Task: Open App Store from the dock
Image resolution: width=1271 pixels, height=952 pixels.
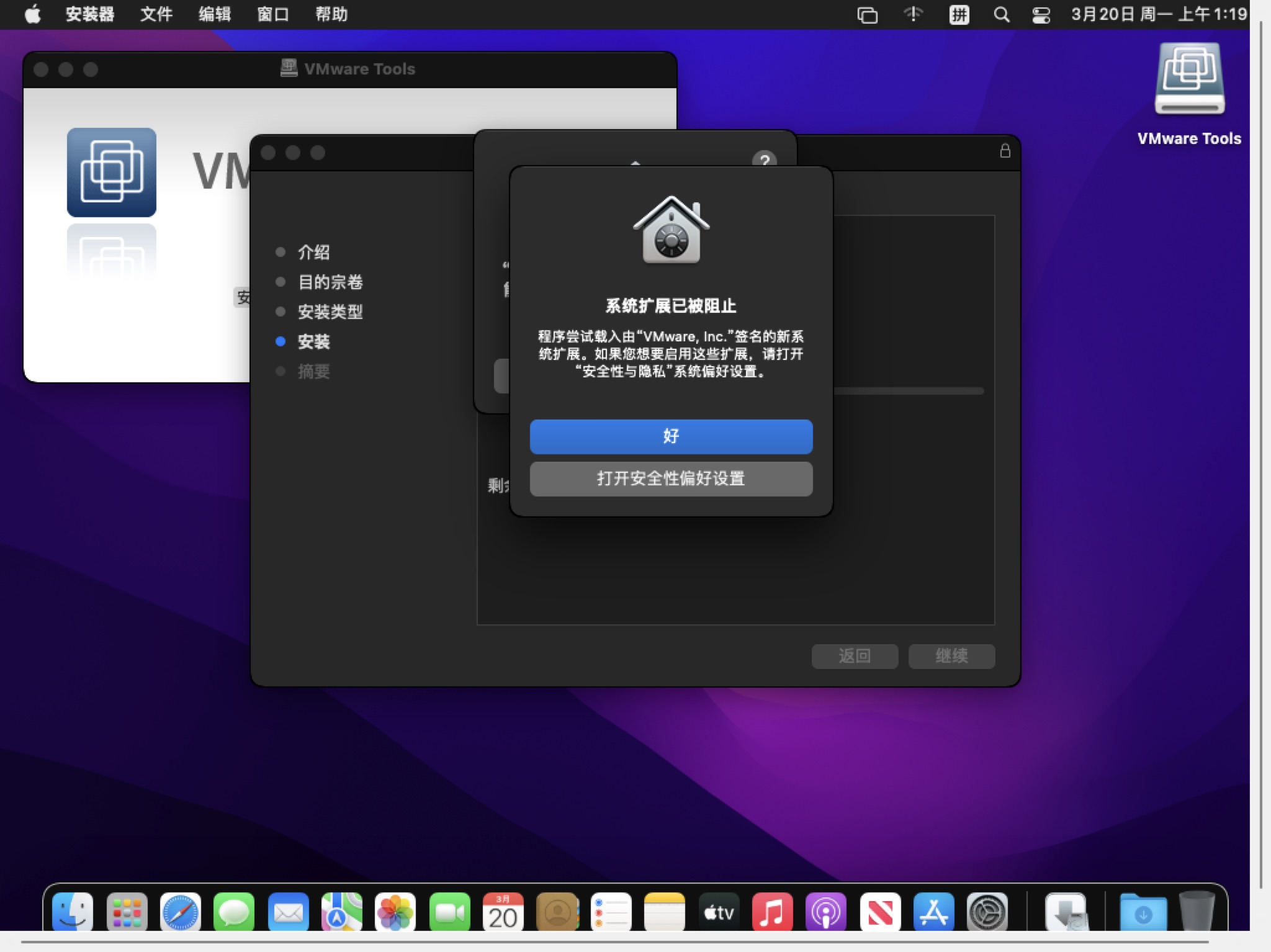Action: click(x=933, y=912)
